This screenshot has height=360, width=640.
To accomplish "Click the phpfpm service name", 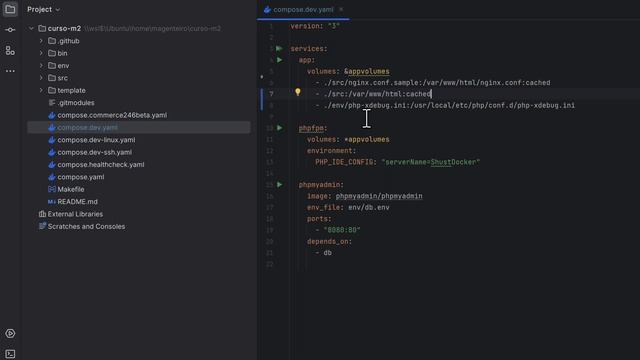I will pos(311,128).
